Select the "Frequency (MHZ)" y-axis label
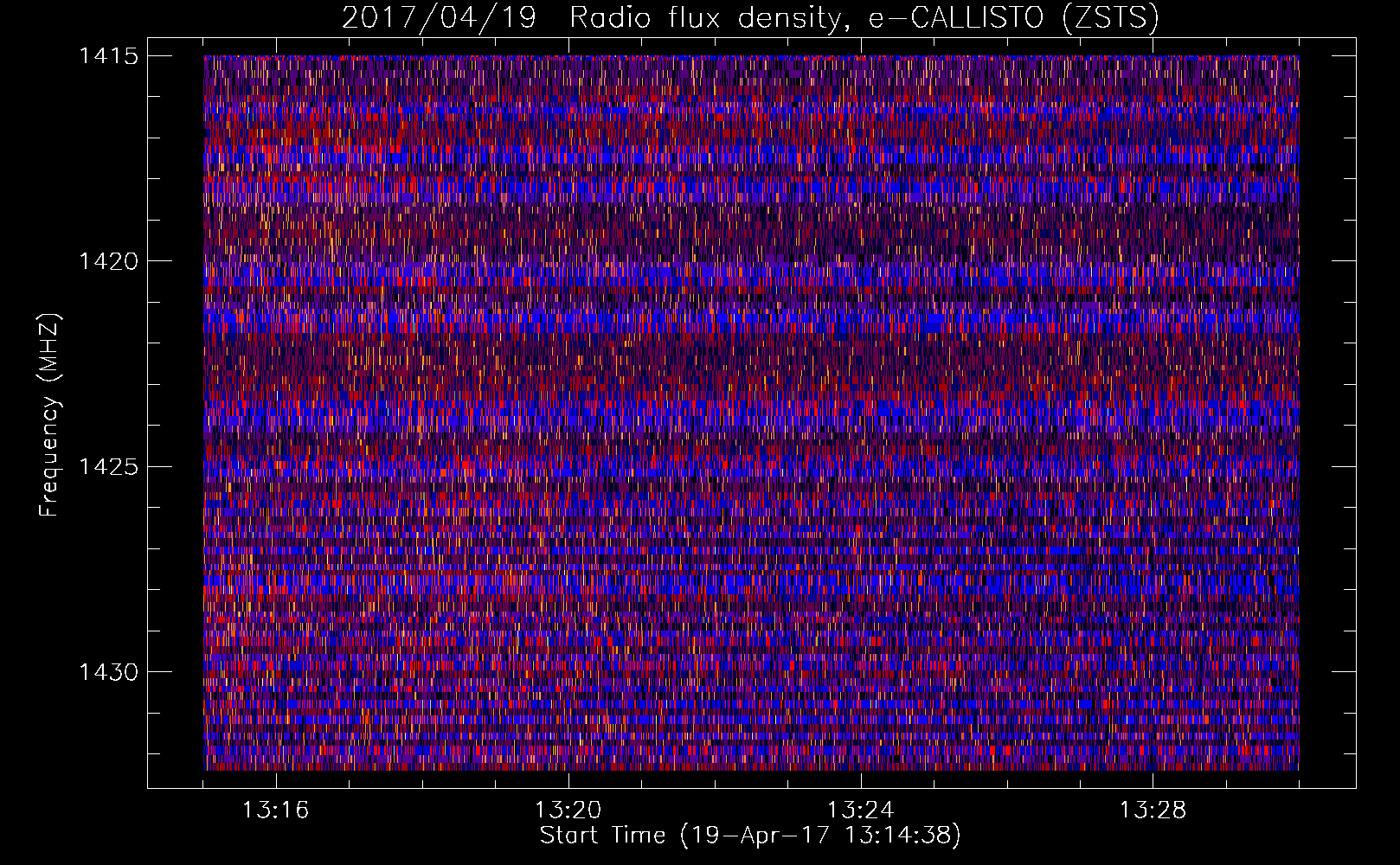This screenshot has width=1400, height=865. point(49,415)
